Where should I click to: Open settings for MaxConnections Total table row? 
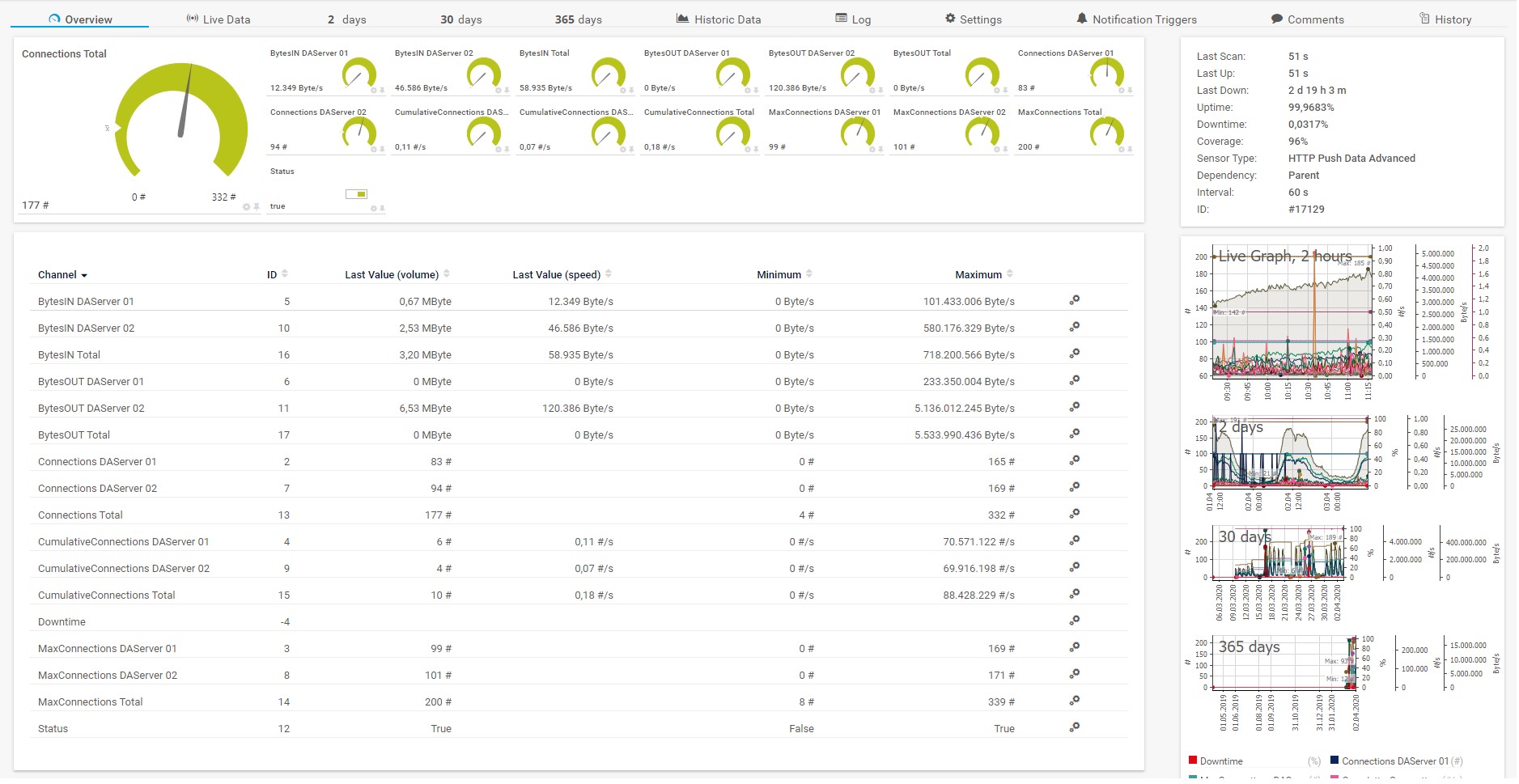coord(1074,701)
